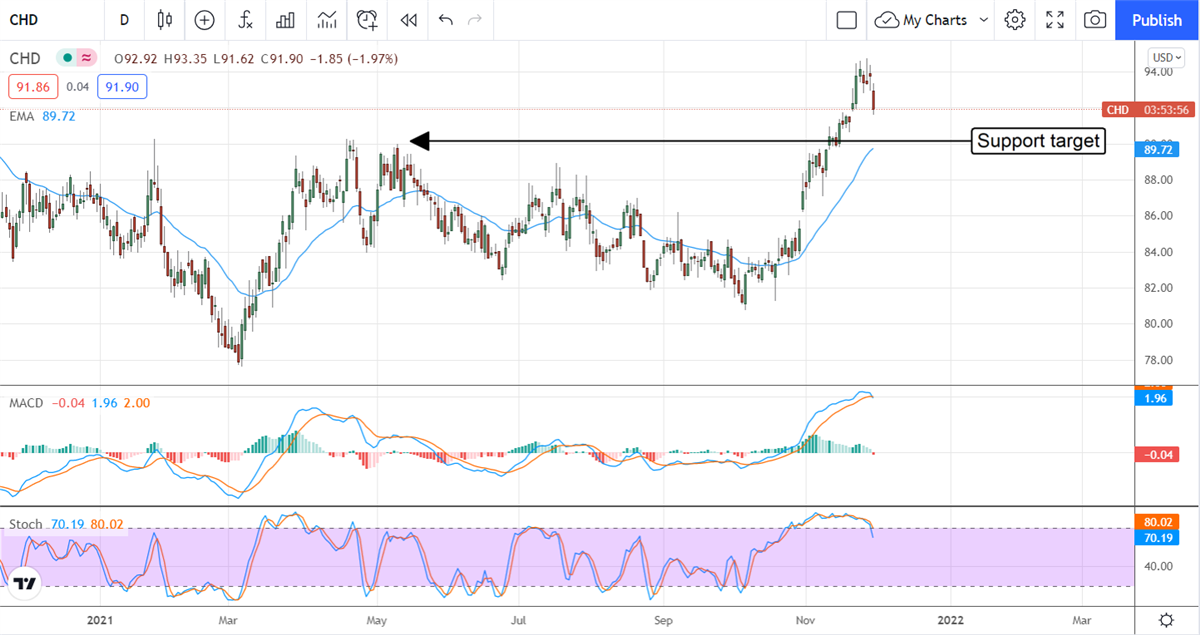1200x635 pixels.
Task: Open the select layout square icon
Action: pos(847,20)
